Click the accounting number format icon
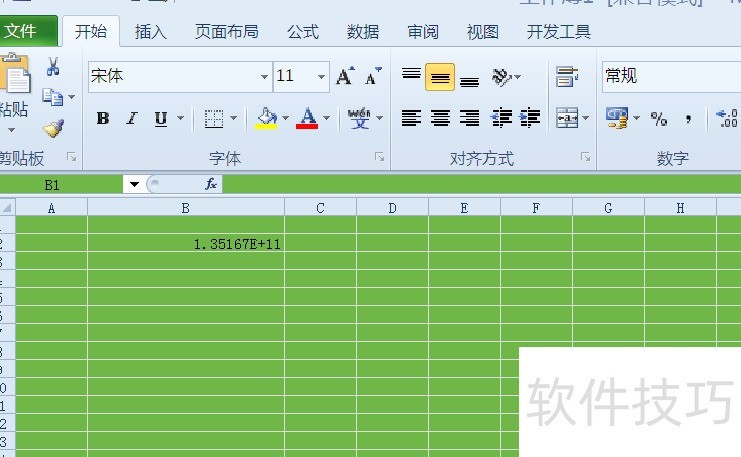This screenshot has width=741, height=457. click(617, 118)
